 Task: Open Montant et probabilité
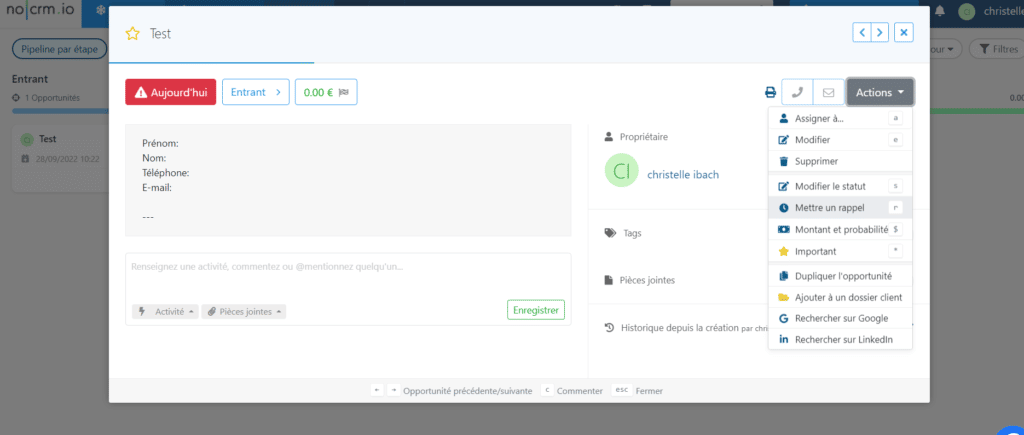pos(840,229)
